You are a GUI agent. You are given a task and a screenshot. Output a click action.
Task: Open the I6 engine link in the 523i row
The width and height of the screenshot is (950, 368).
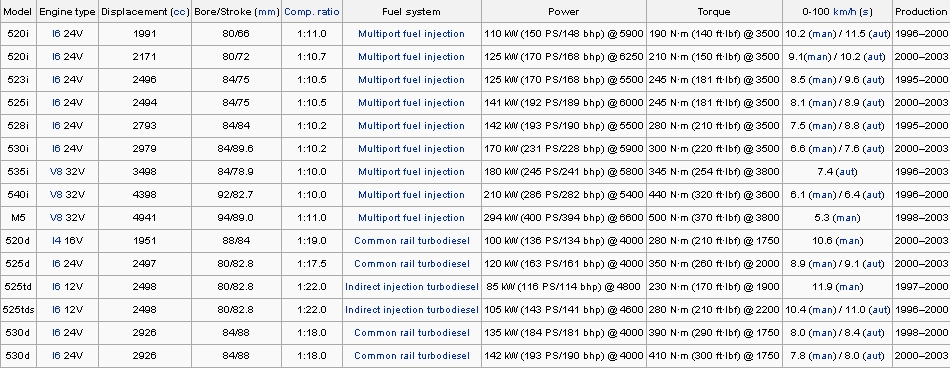[x=56, y=80]
